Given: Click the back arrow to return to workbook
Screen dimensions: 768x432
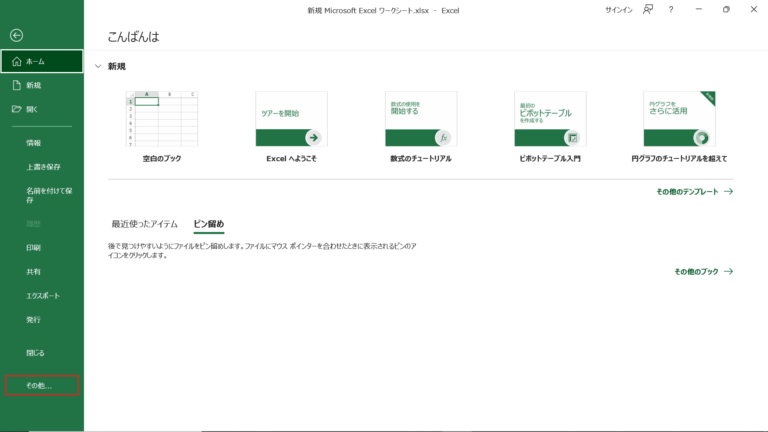Looking at the screenshot, I should click(x=16, y=35).
